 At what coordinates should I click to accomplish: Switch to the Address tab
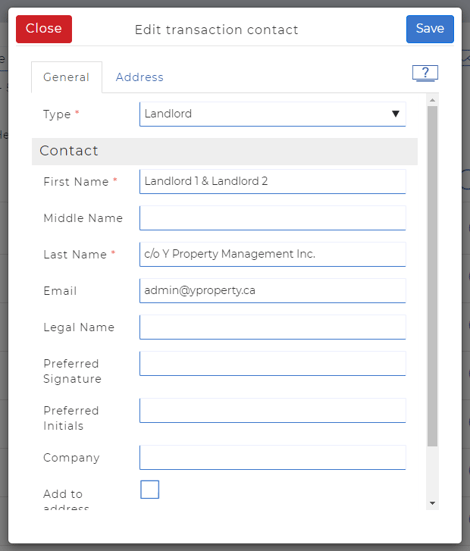pyautogui.click(x=140, y=77)
